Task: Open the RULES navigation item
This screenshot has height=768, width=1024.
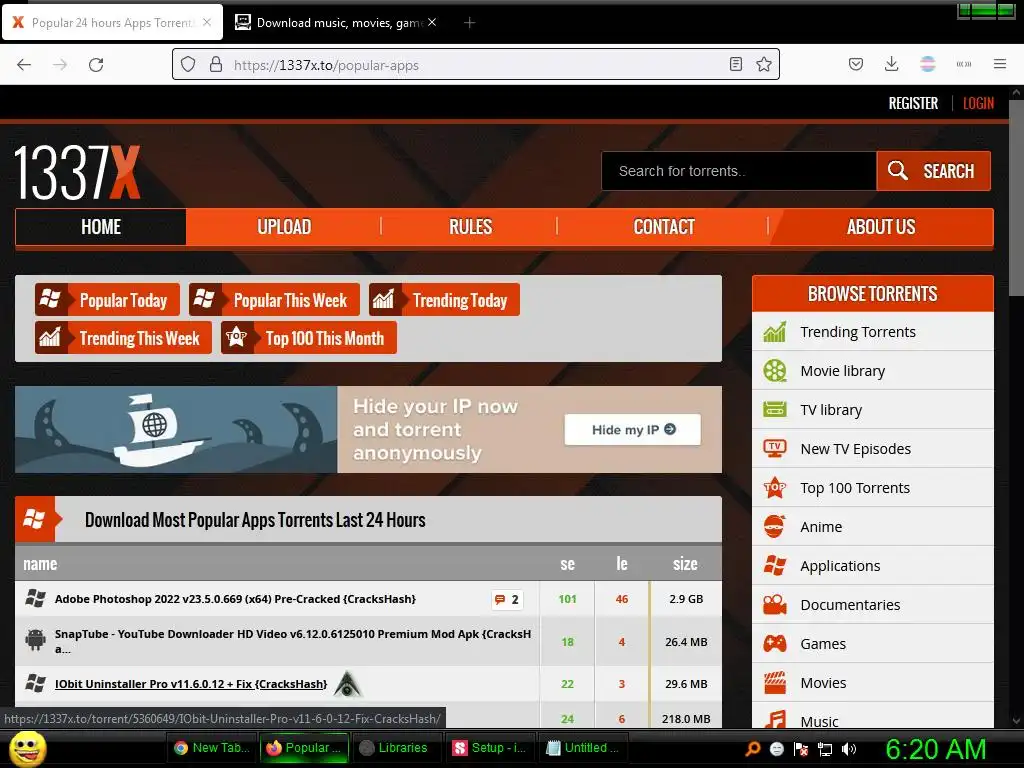Action: (x=470, y=227)
